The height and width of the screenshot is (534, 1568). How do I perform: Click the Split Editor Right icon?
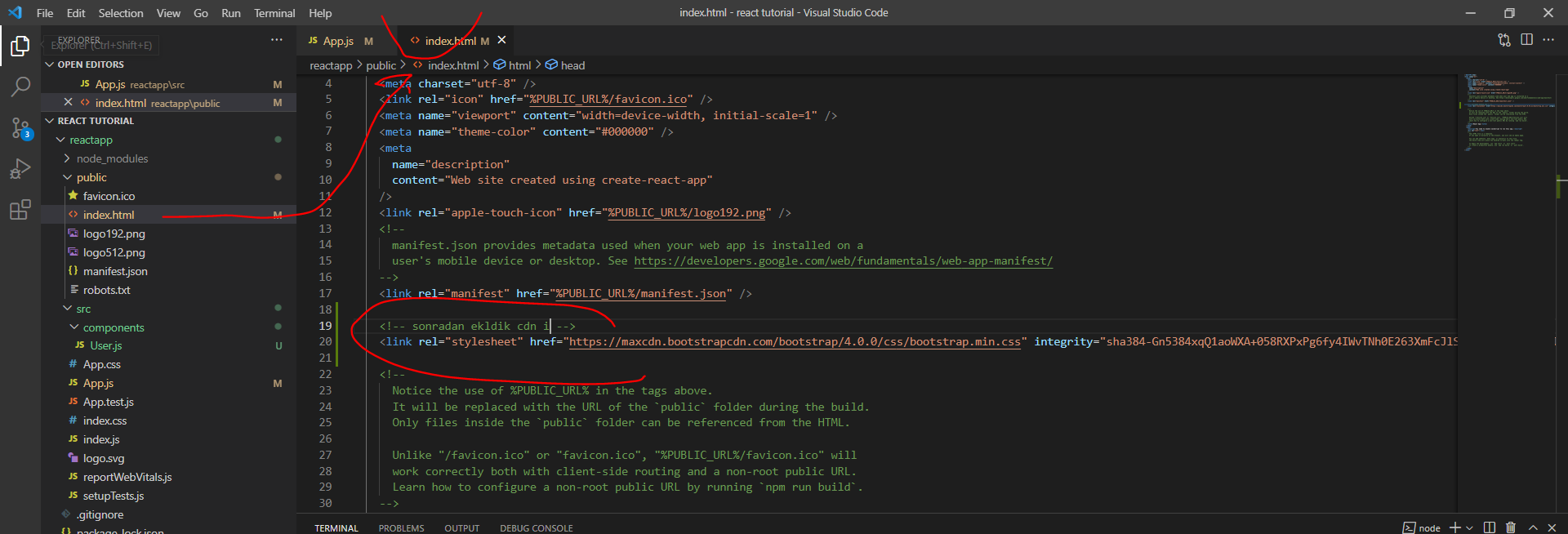pos(1526,40)
